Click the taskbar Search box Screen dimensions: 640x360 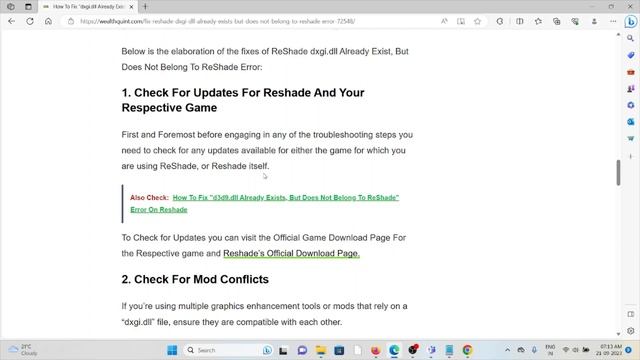[229, 350]
